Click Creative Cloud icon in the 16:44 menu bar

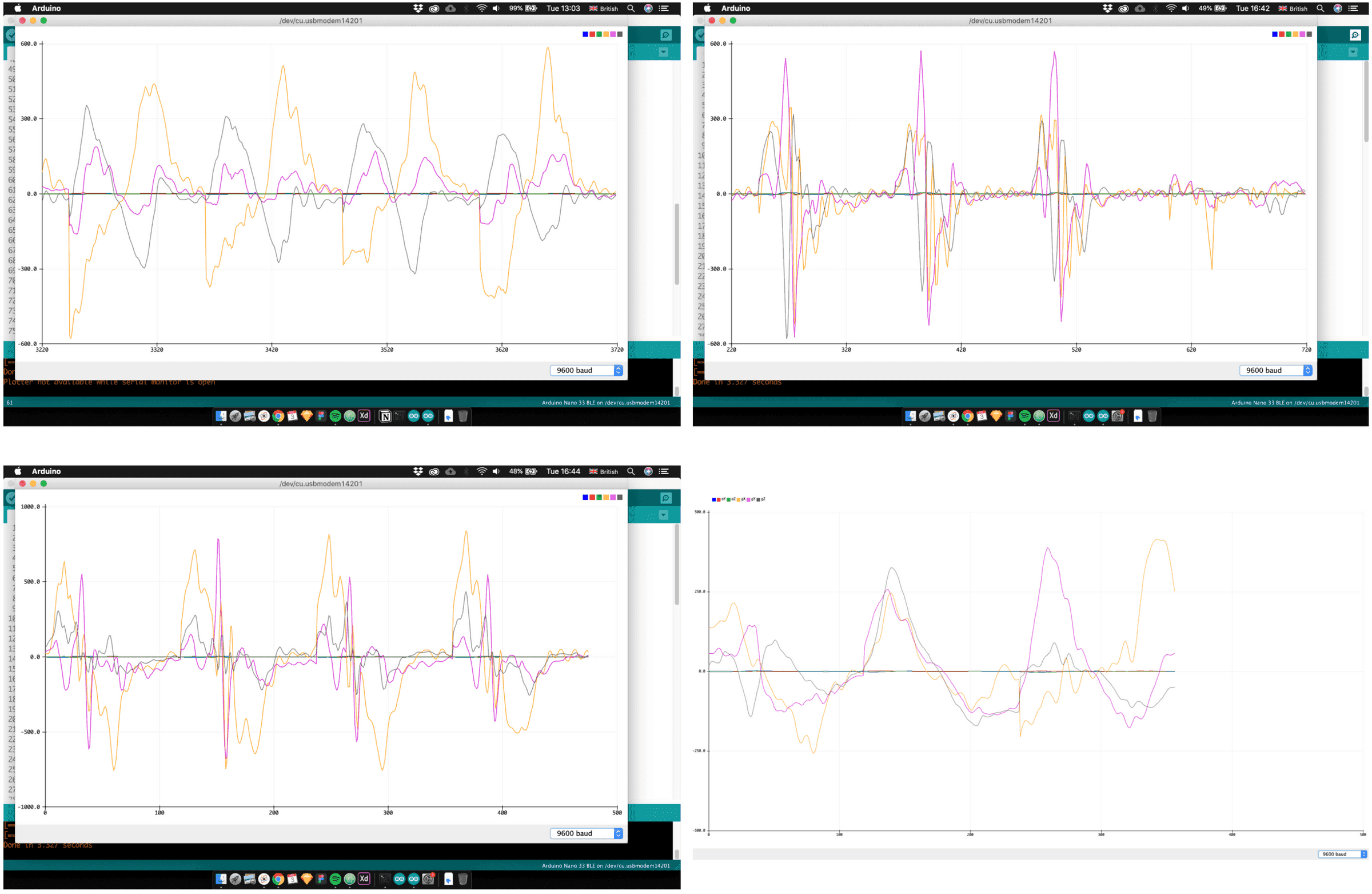(434, 472)
